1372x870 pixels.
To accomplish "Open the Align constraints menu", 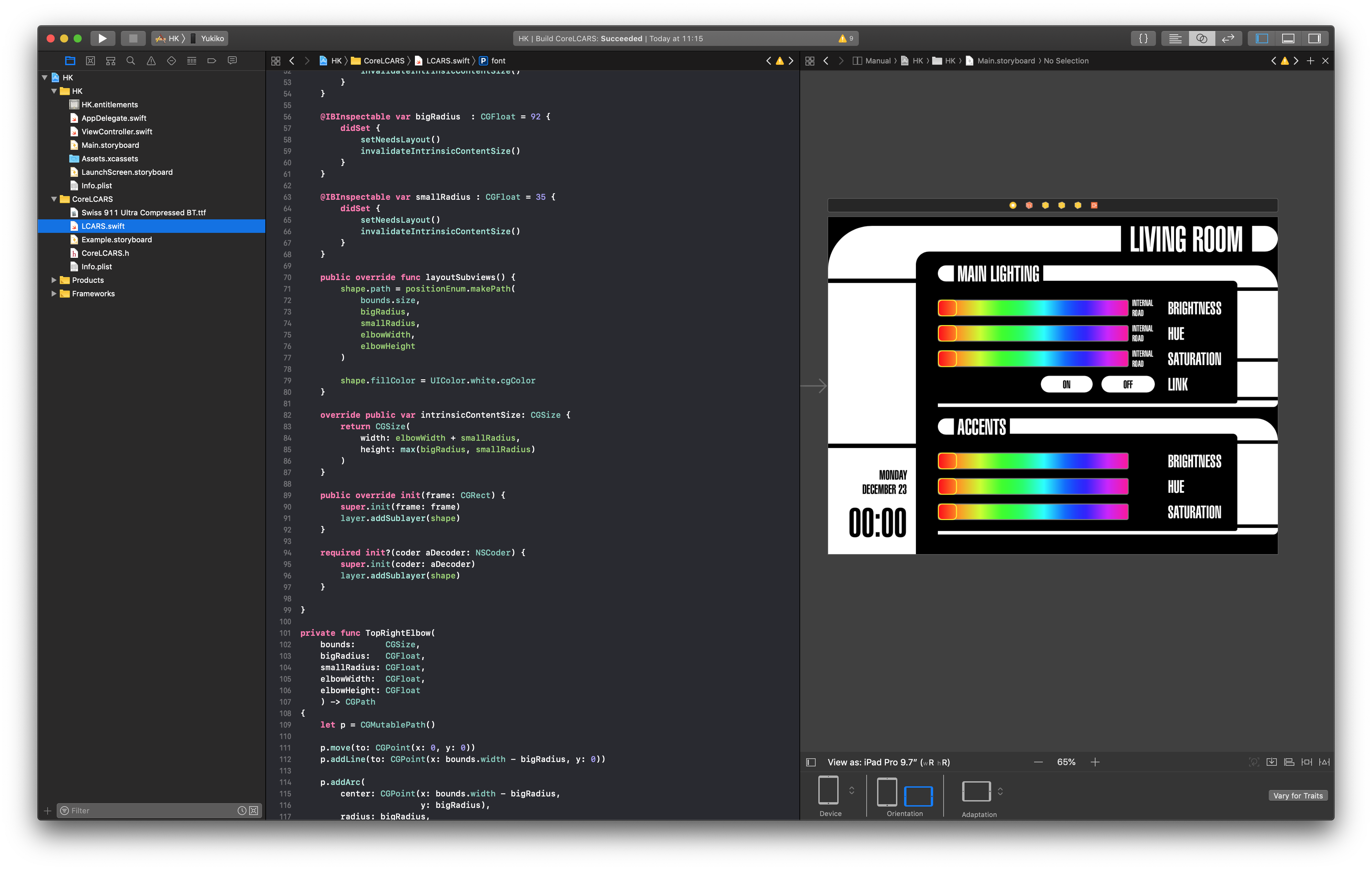I will click(1289, 762).
